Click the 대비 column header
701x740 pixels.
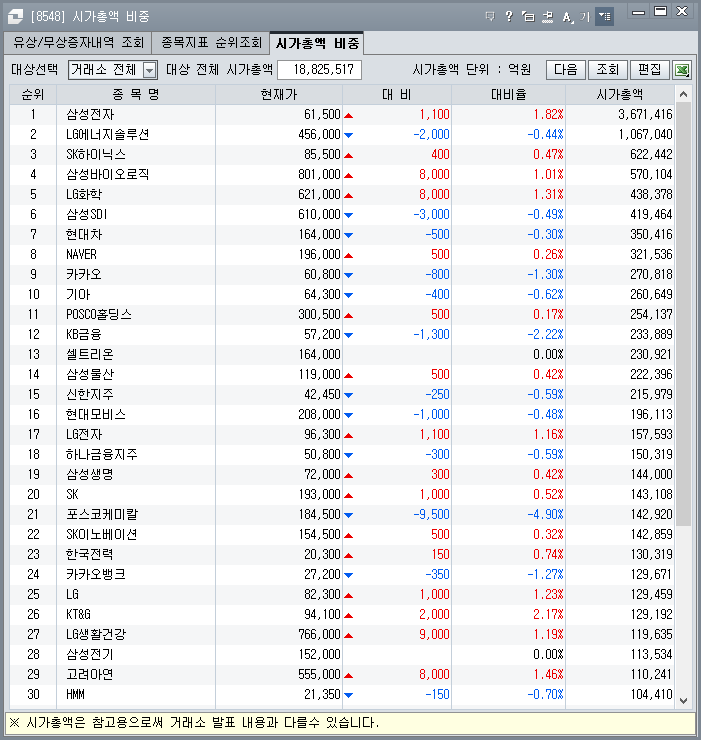tap(397, 95)
